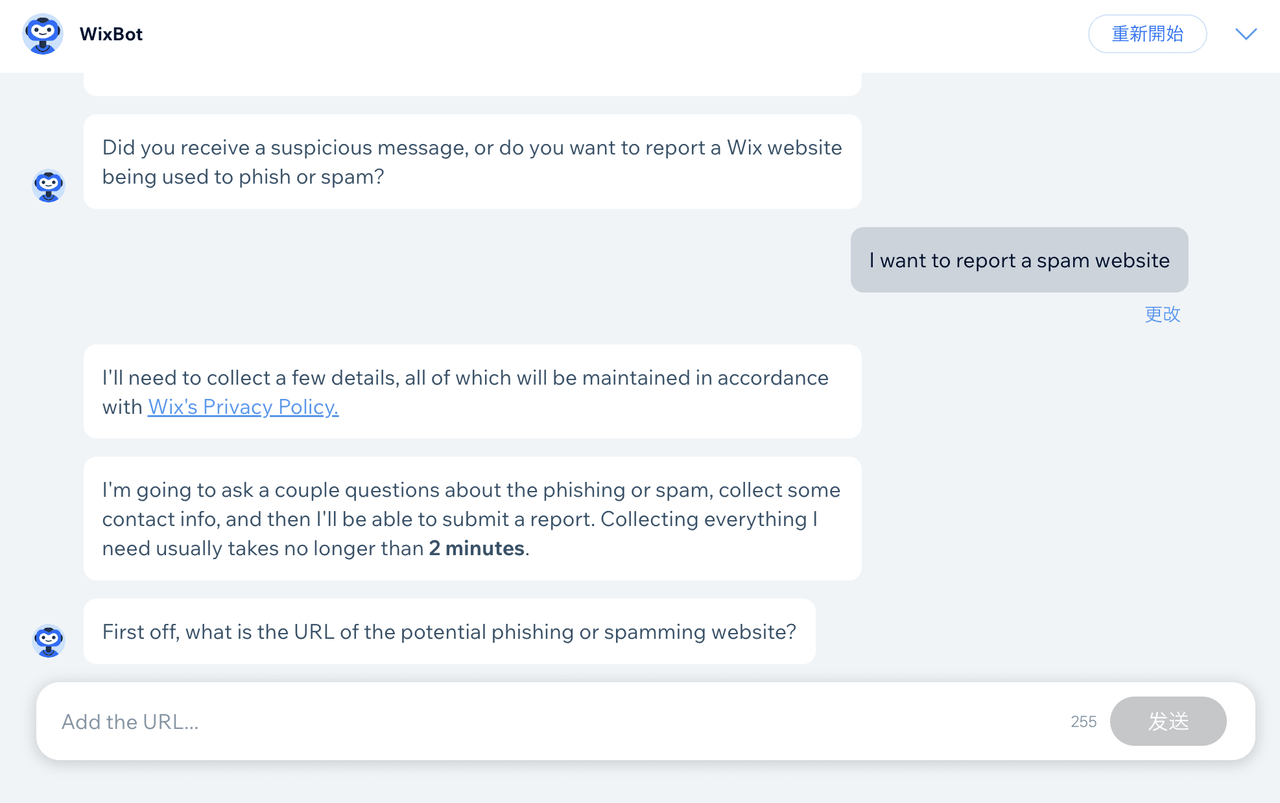The width and height of the screenshot is (1280, 803).
Task: Click the bot avatar beside suspicious message question
Action: 48,186
